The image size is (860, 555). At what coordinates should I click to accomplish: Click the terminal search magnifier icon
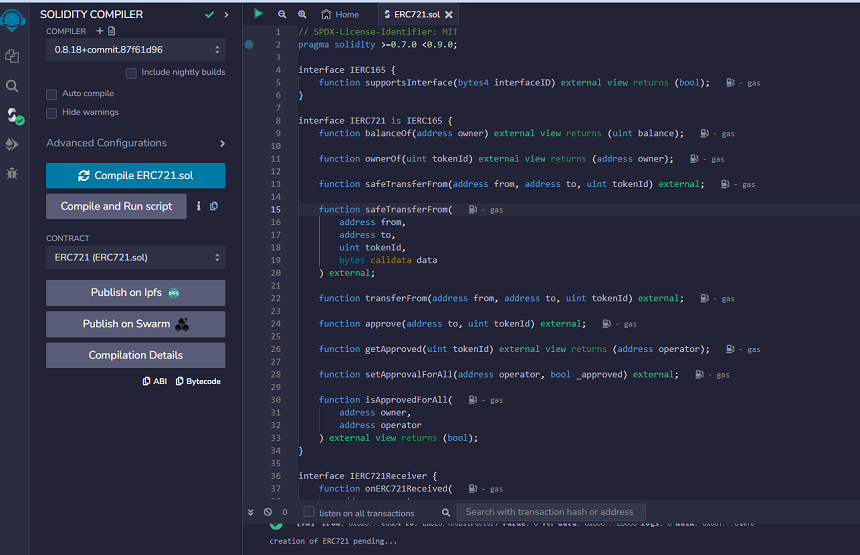[446, 512]
